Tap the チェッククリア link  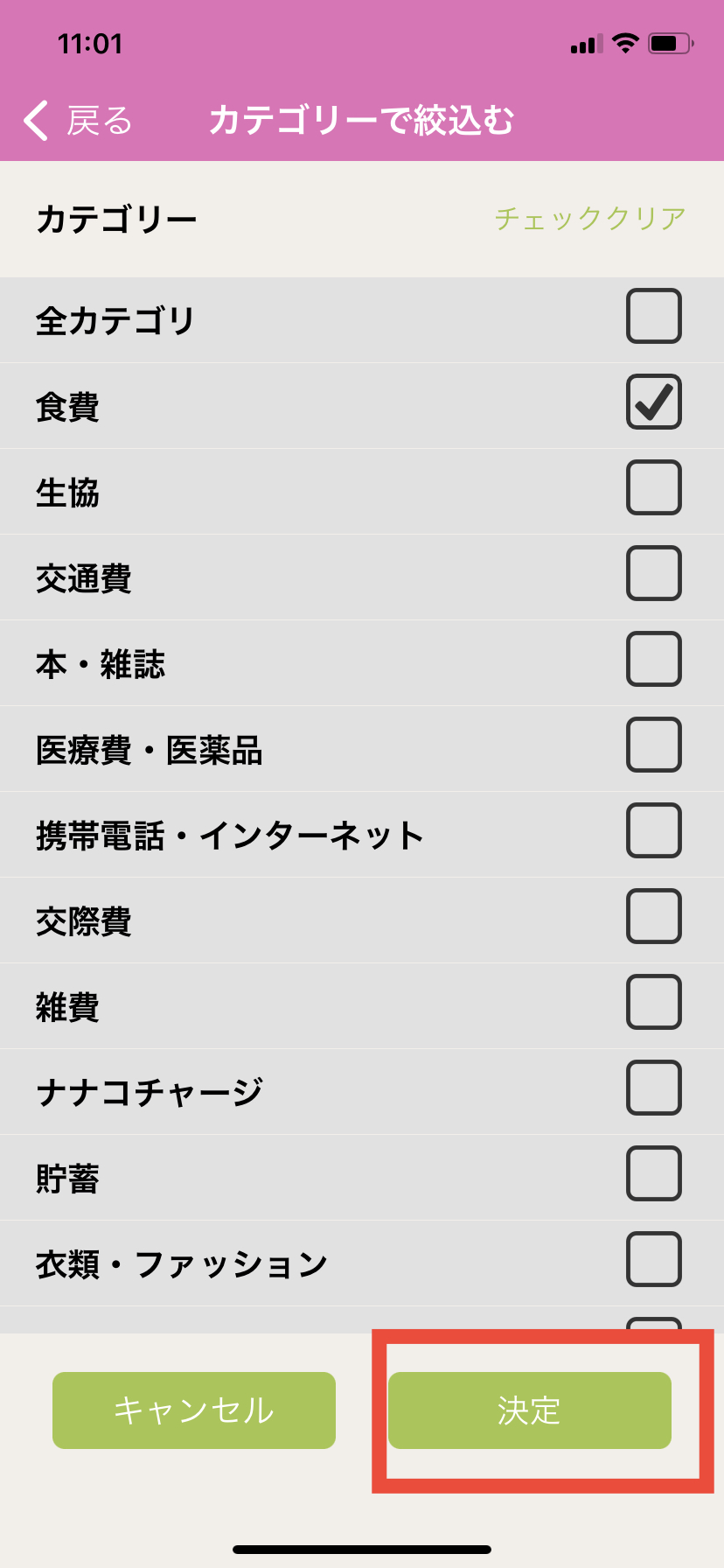pyautogui.click(x=590, y=218)
